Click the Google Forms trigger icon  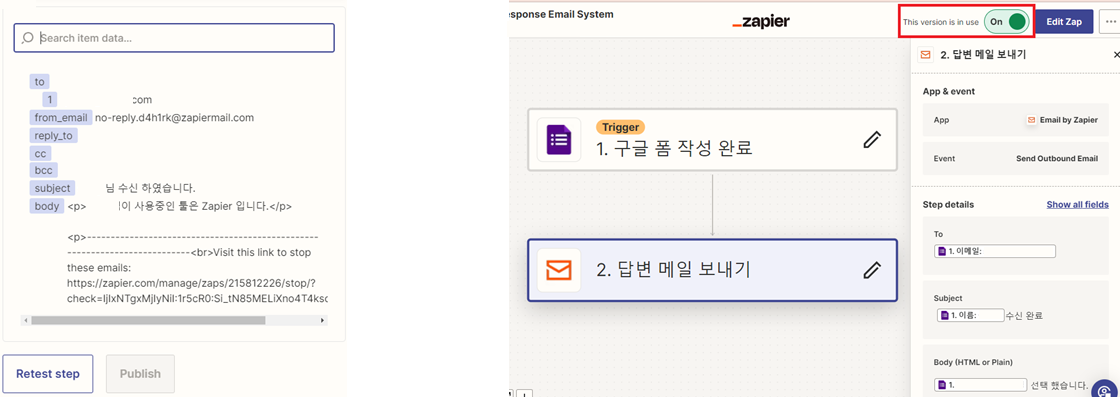(x=559, y=139)
